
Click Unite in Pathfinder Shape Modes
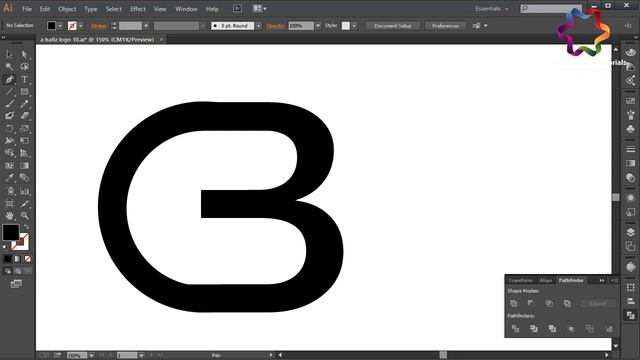pos(514,303)
